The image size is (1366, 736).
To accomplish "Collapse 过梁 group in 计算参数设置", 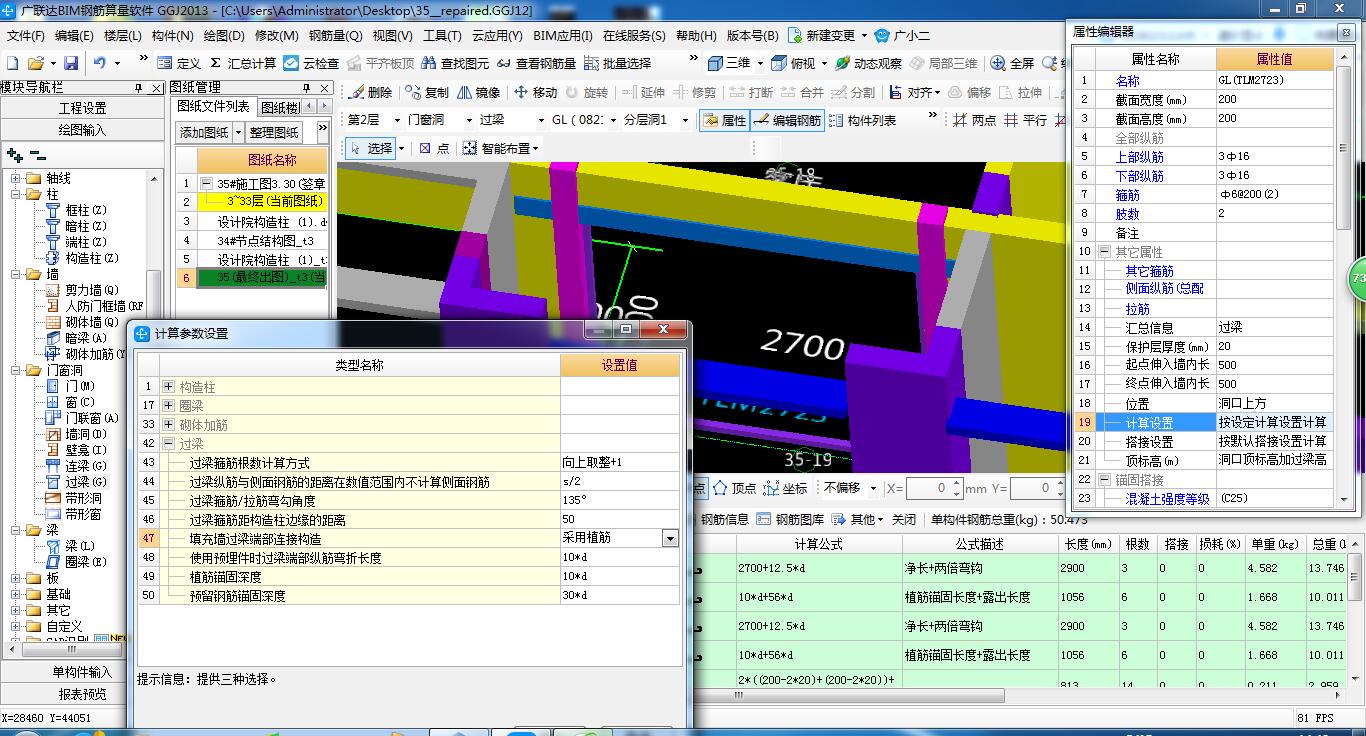I will point(168,444).
